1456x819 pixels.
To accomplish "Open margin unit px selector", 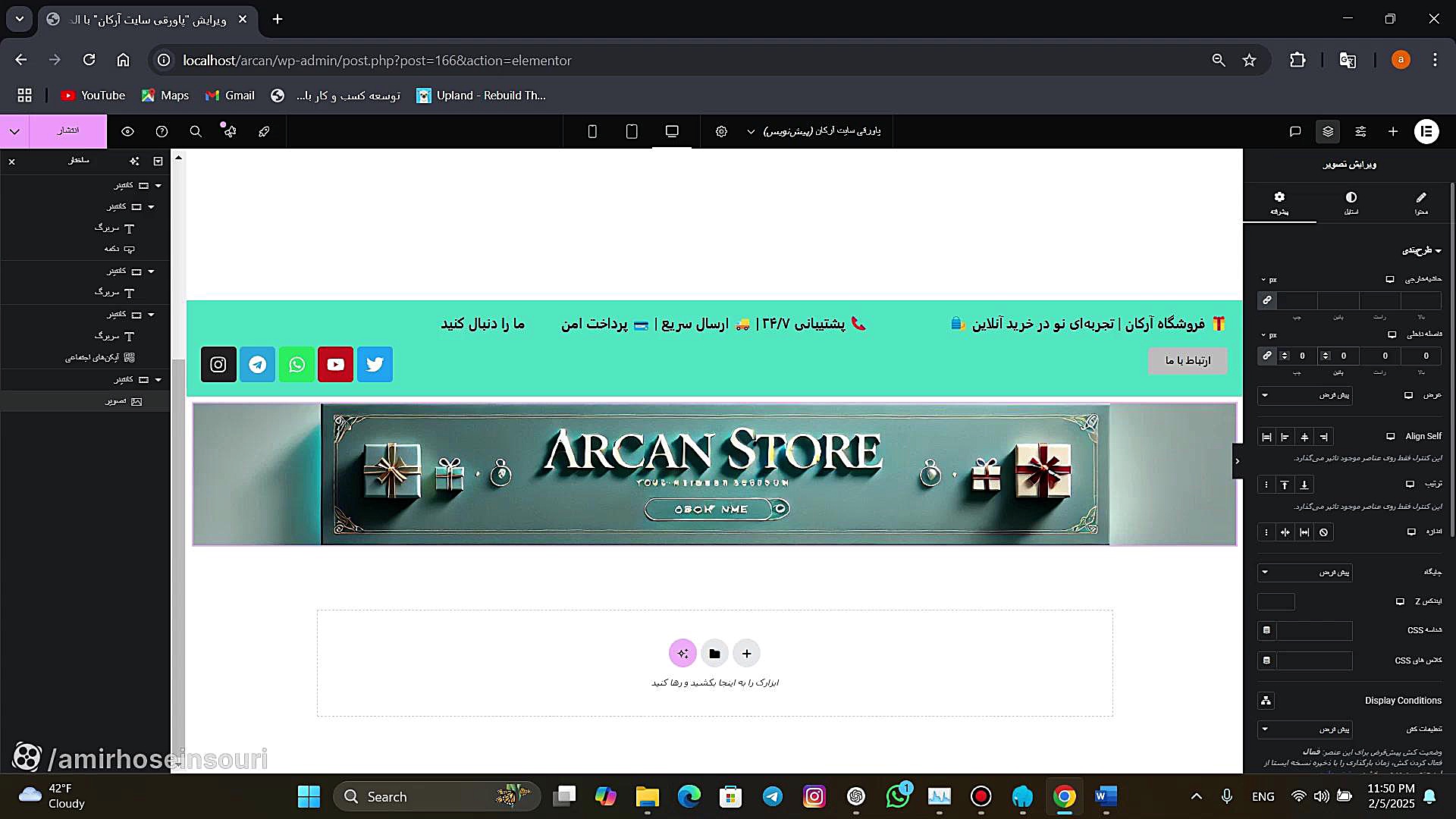I will [1268, 280].
